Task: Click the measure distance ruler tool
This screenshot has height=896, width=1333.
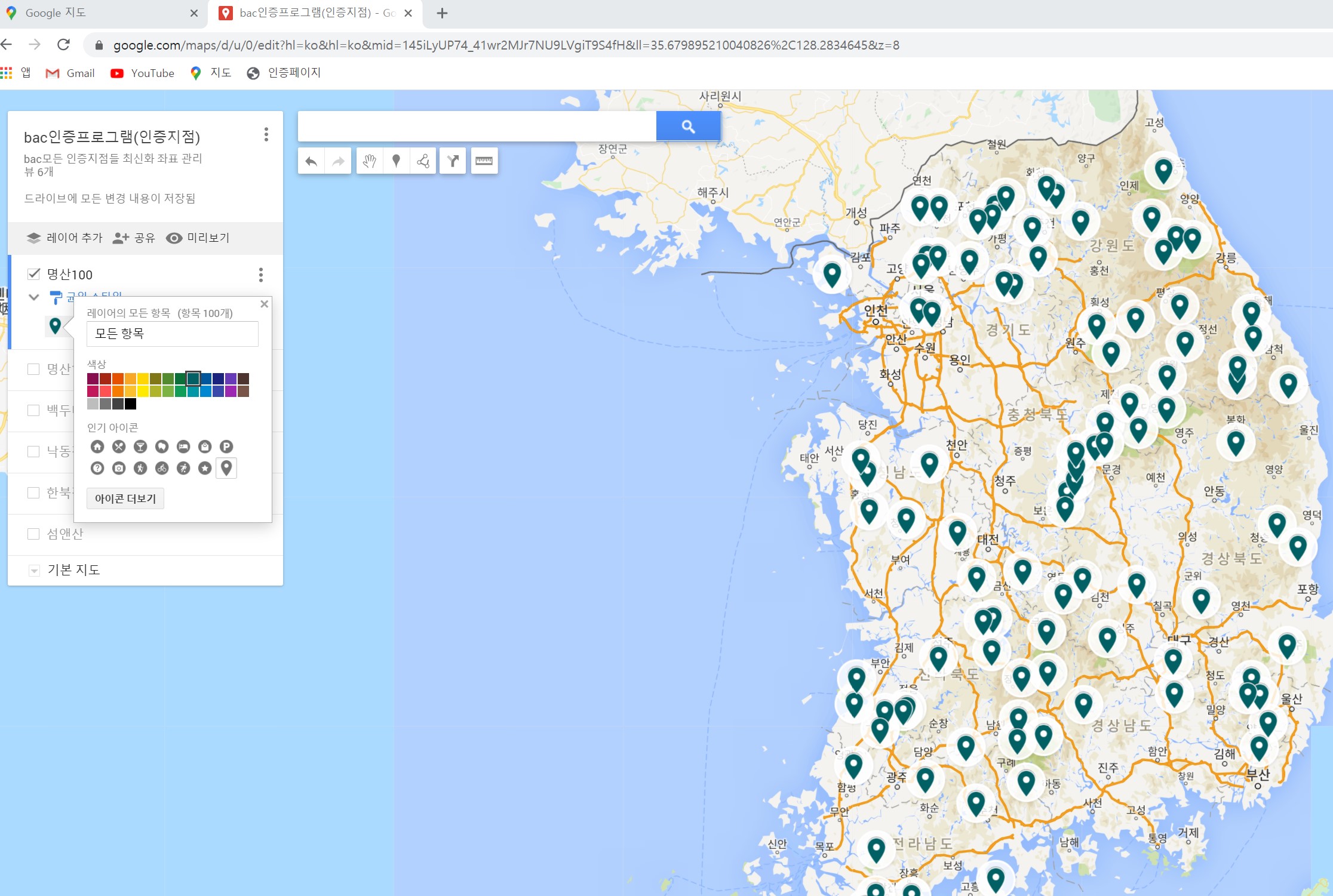Action: click(484, 161)
